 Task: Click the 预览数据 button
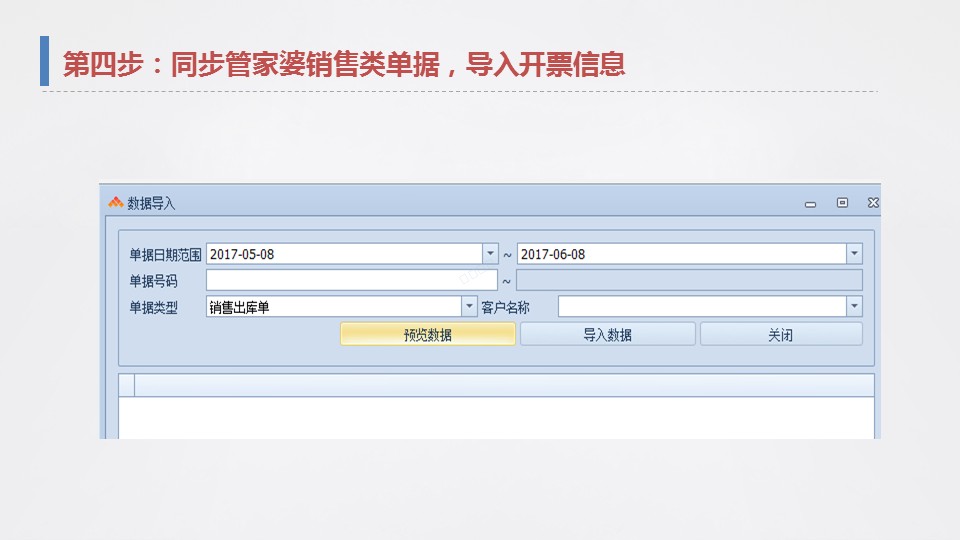click(427, 334)
